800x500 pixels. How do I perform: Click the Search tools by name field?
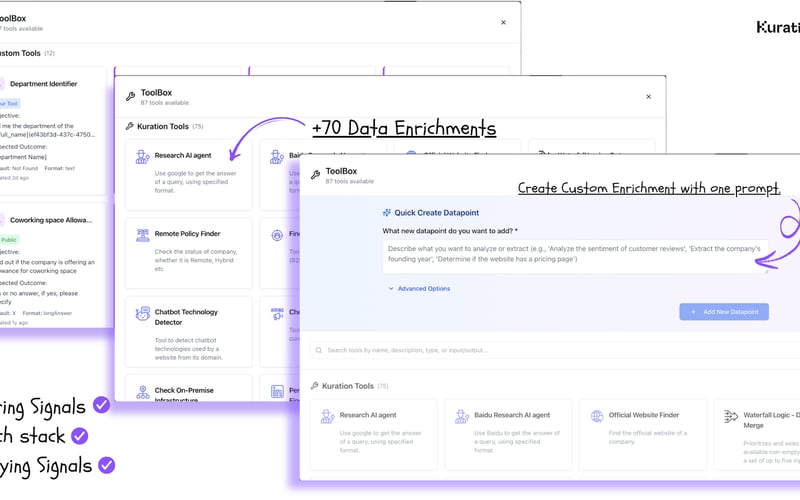(555, 350)
